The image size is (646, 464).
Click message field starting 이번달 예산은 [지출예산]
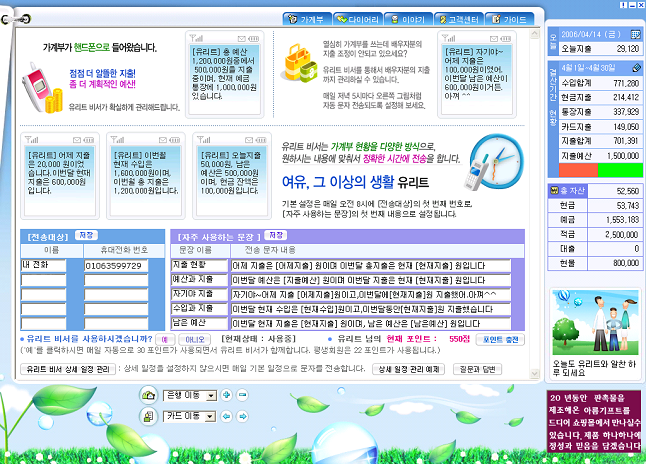click(x=371, y=280)
